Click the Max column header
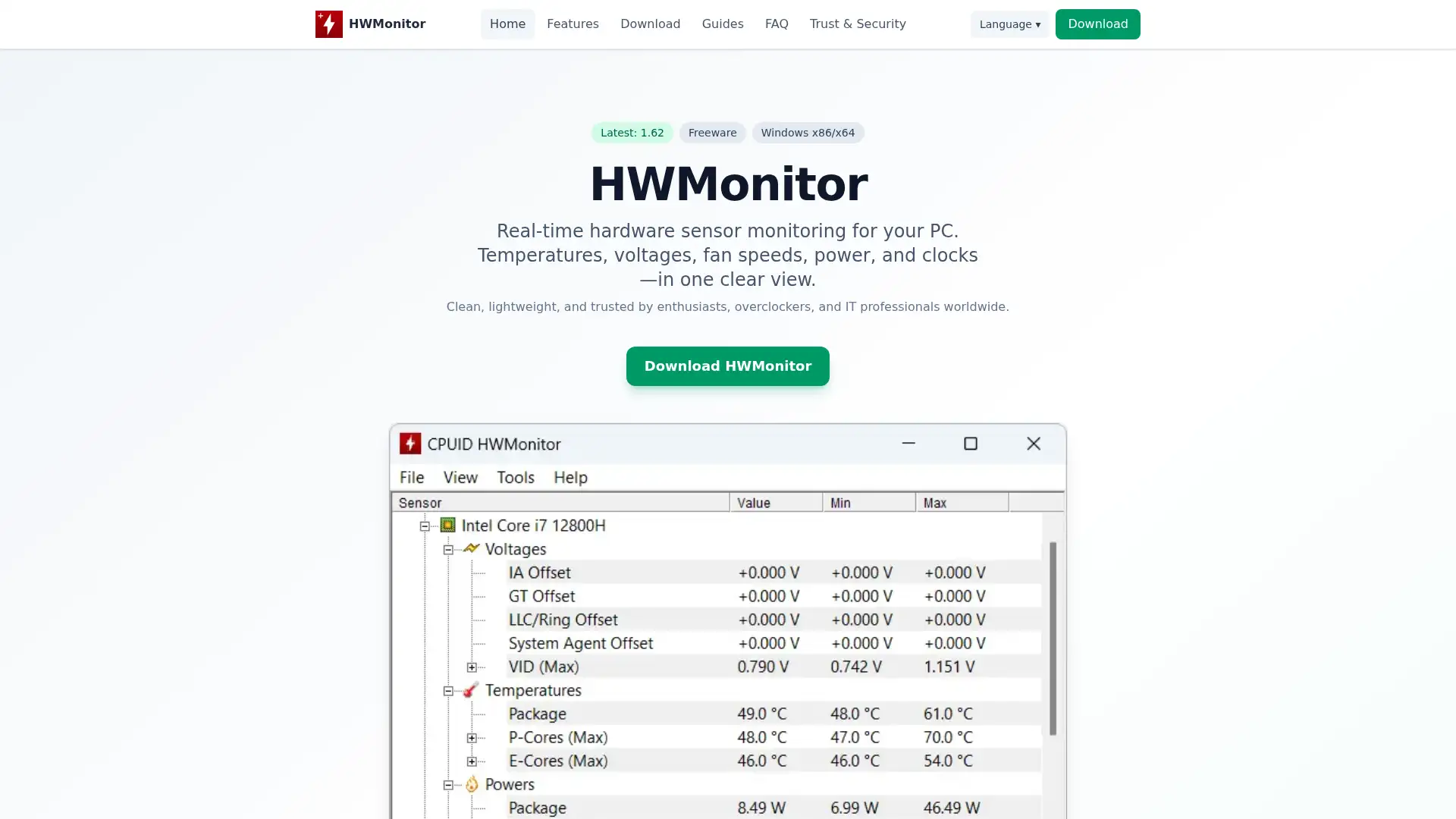 (x=962, y=503)
